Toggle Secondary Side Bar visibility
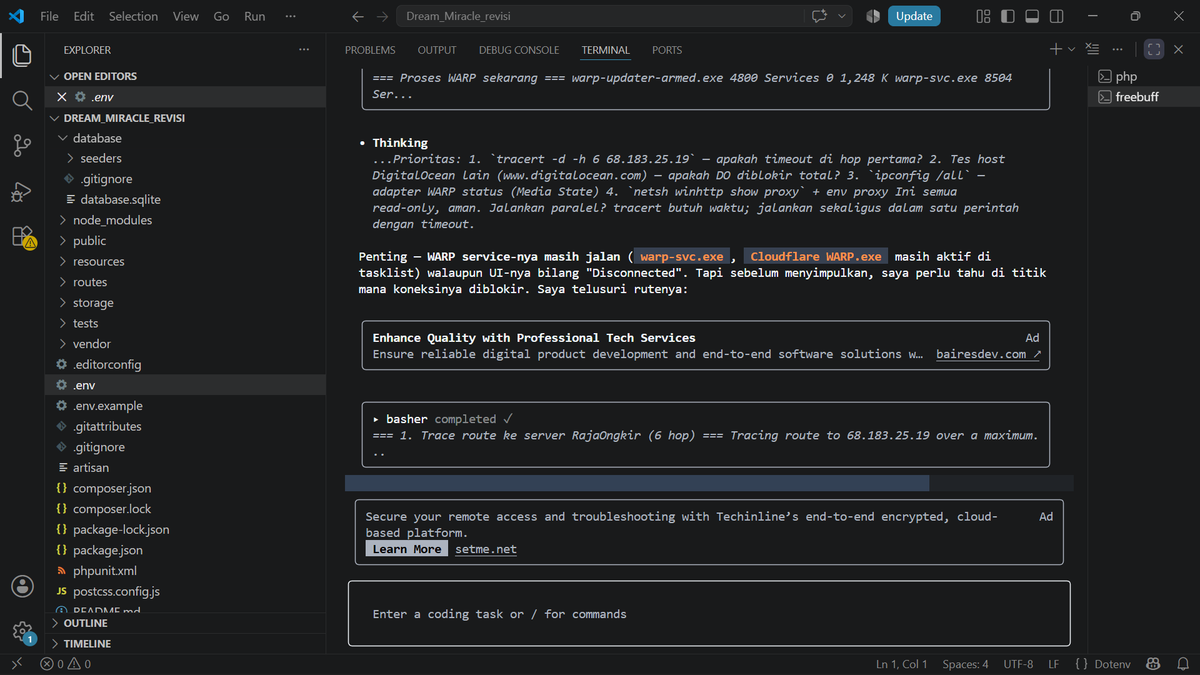The image size is (1200, 675). [1057, 16]
